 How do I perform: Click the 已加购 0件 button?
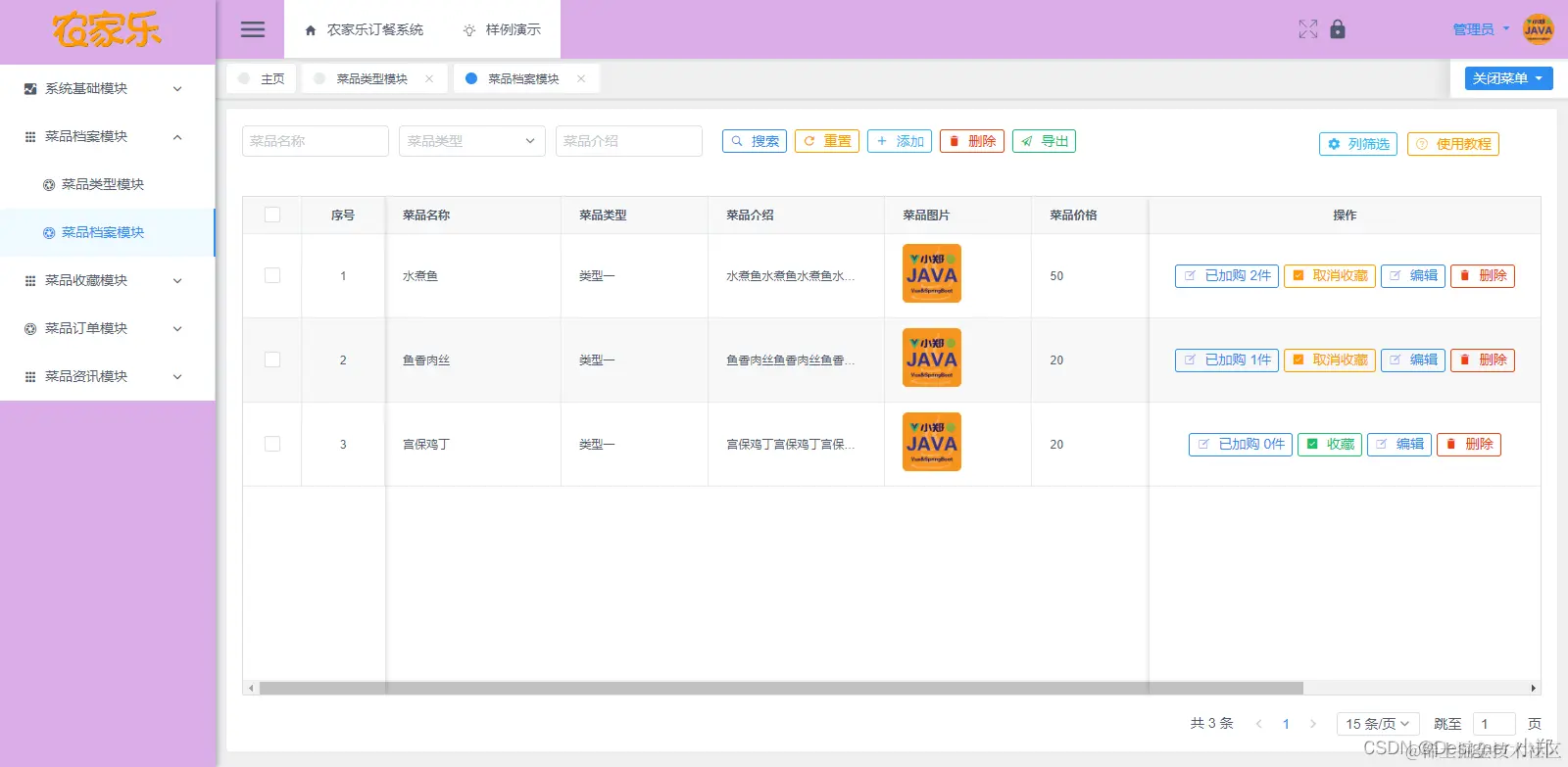pyautogui.click(x=1241, y=445)
